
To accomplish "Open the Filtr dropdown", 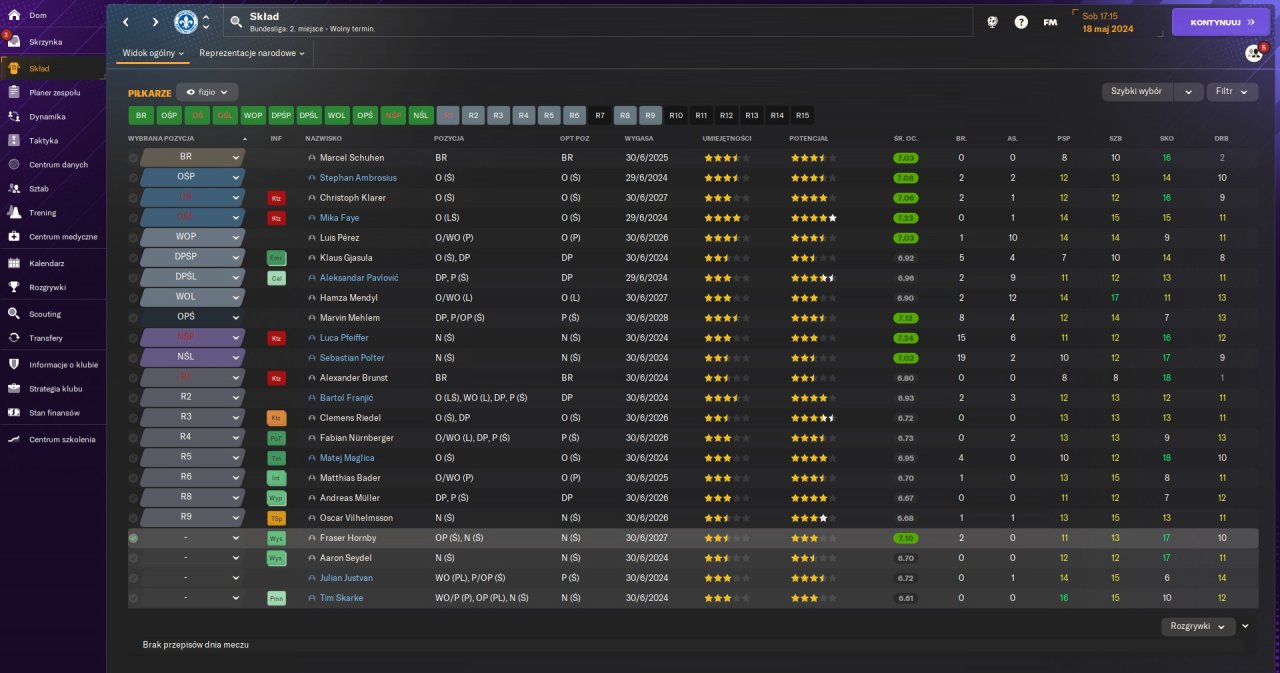I will (1232, 91).
